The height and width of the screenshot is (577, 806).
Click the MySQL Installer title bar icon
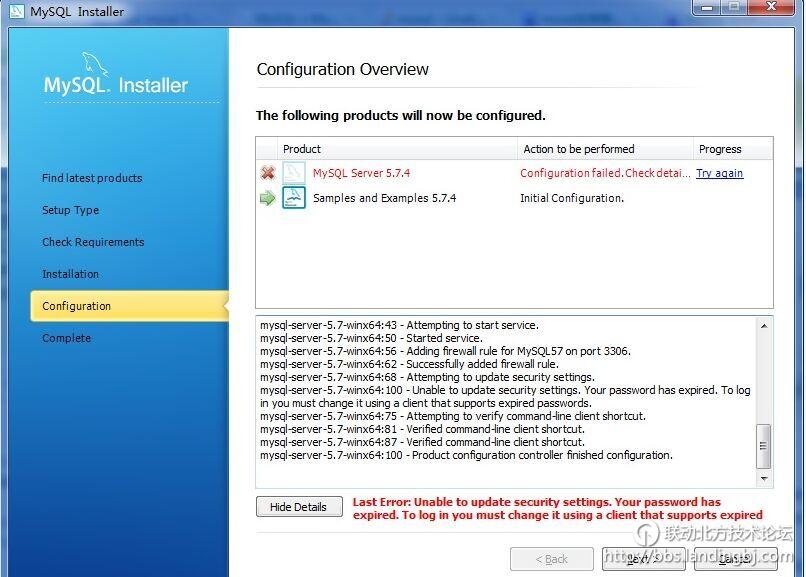16,12
